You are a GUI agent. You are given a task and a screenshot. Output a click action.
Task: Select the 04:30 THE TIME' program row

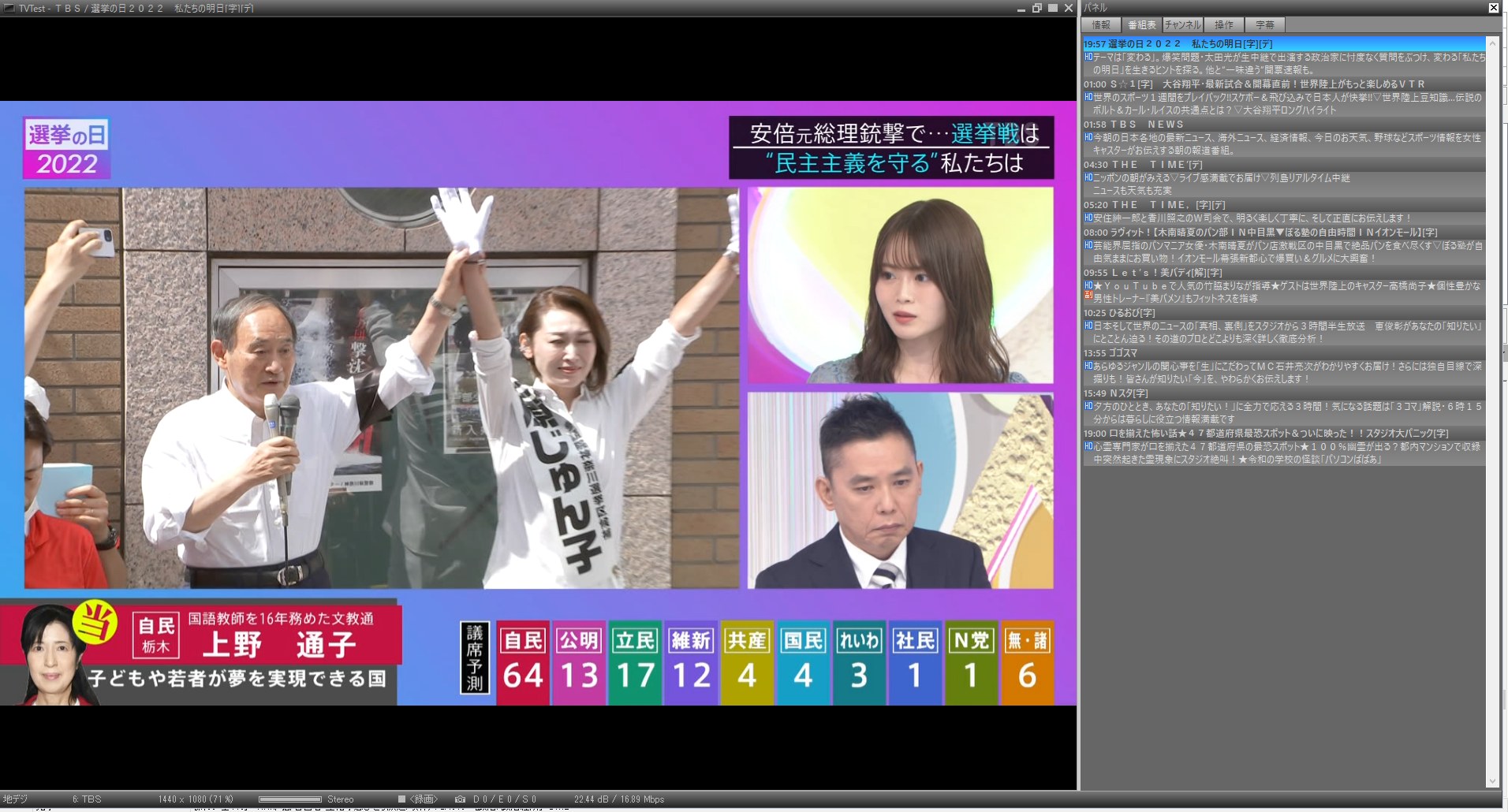pos(1284,164)
